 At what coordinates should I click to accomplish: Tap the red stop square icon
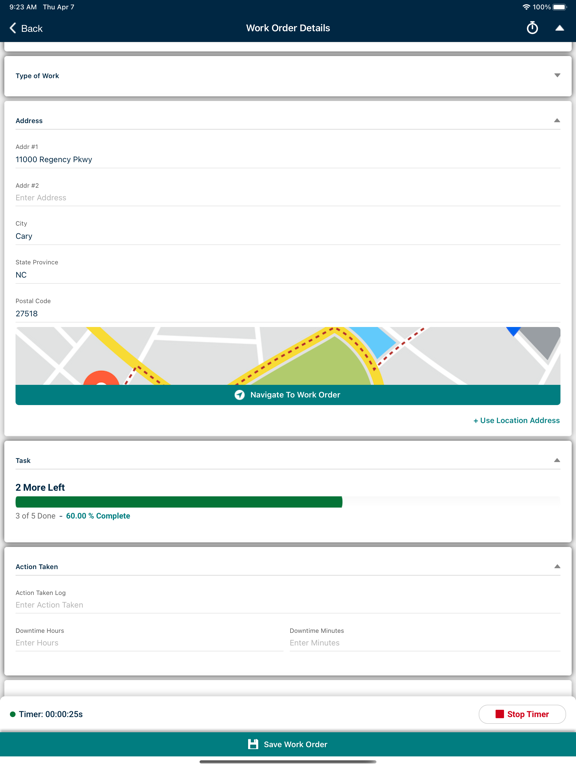click(500, 714)
